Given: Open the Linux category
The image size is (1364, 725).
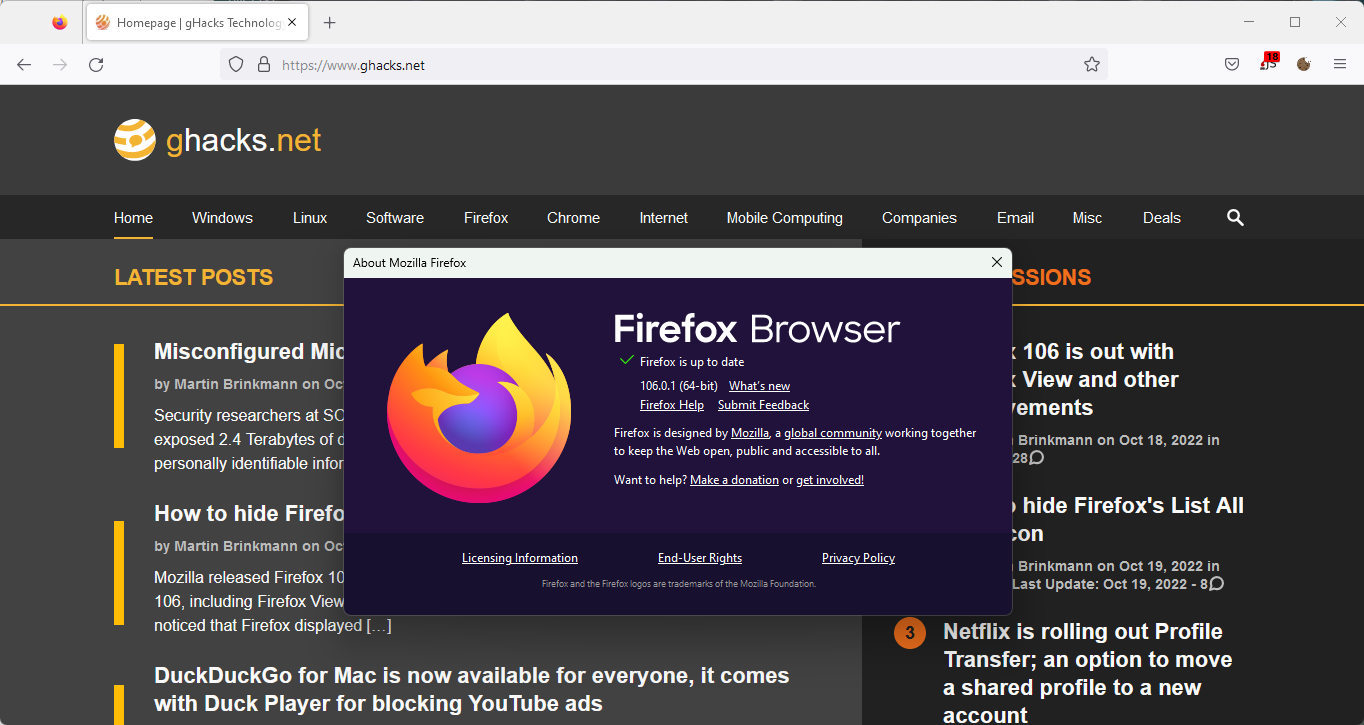Looking at the screenshot, I should [x=310, y=217].
